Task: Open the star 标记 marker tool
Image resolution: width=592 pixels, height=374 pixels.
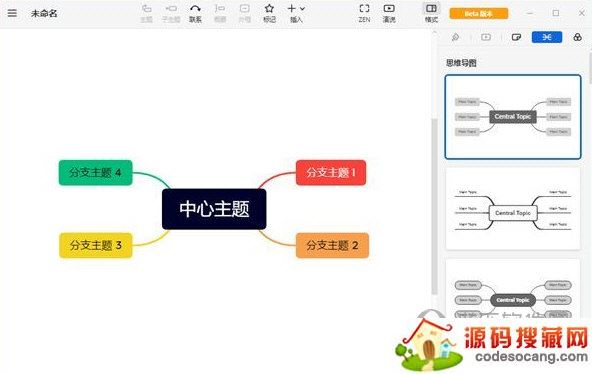Action: [x=269, y=13]
